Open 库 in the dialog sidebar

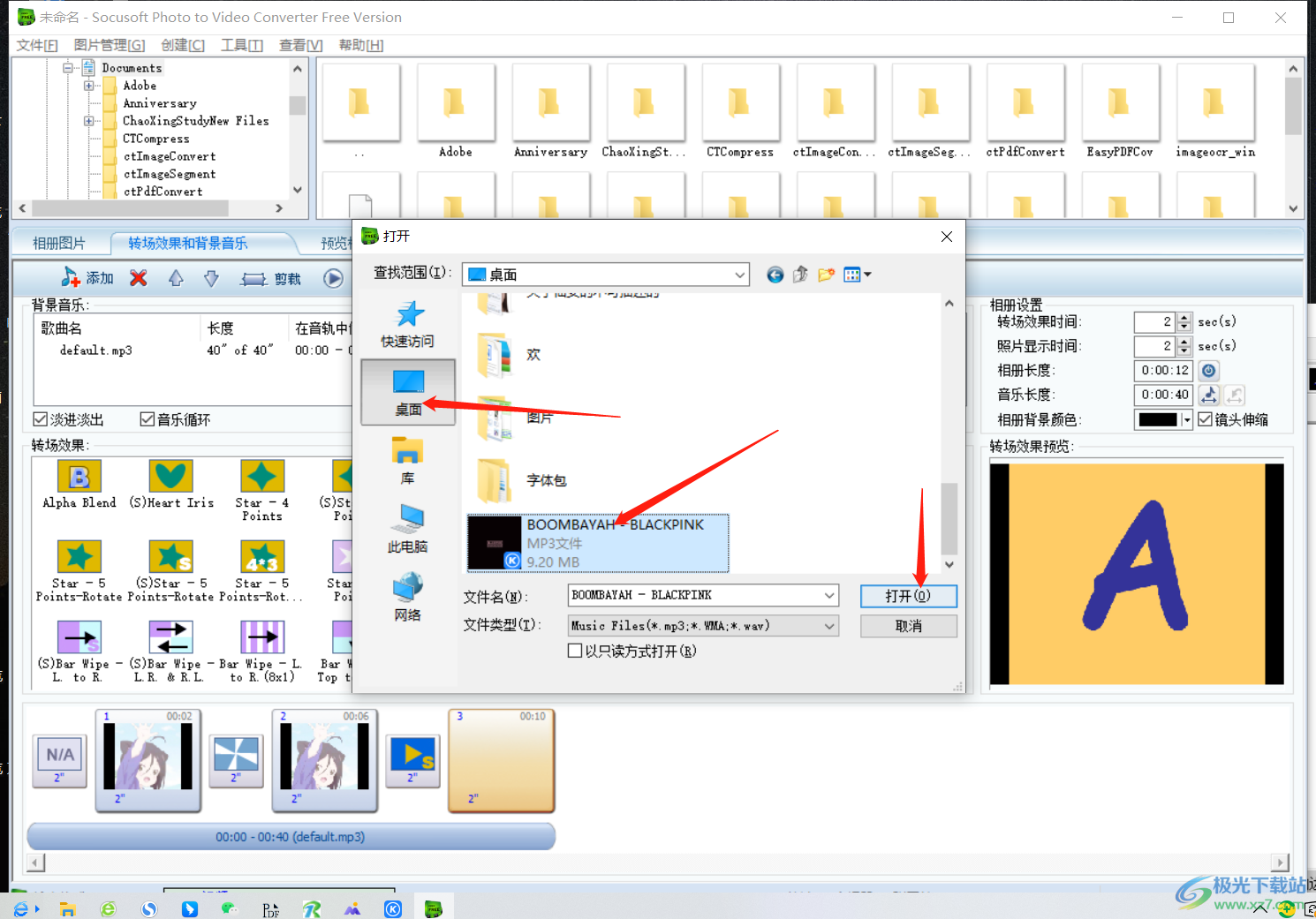408,461
